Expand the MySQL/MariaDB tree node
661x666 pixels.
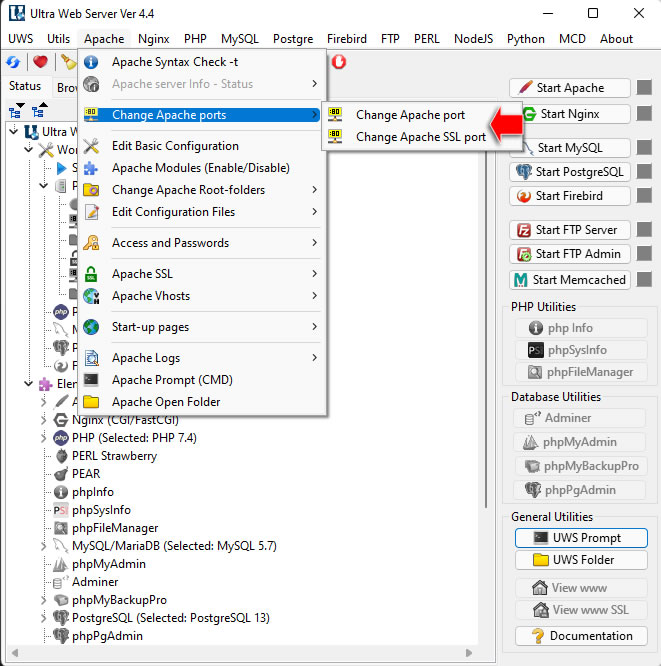[44, 546]
